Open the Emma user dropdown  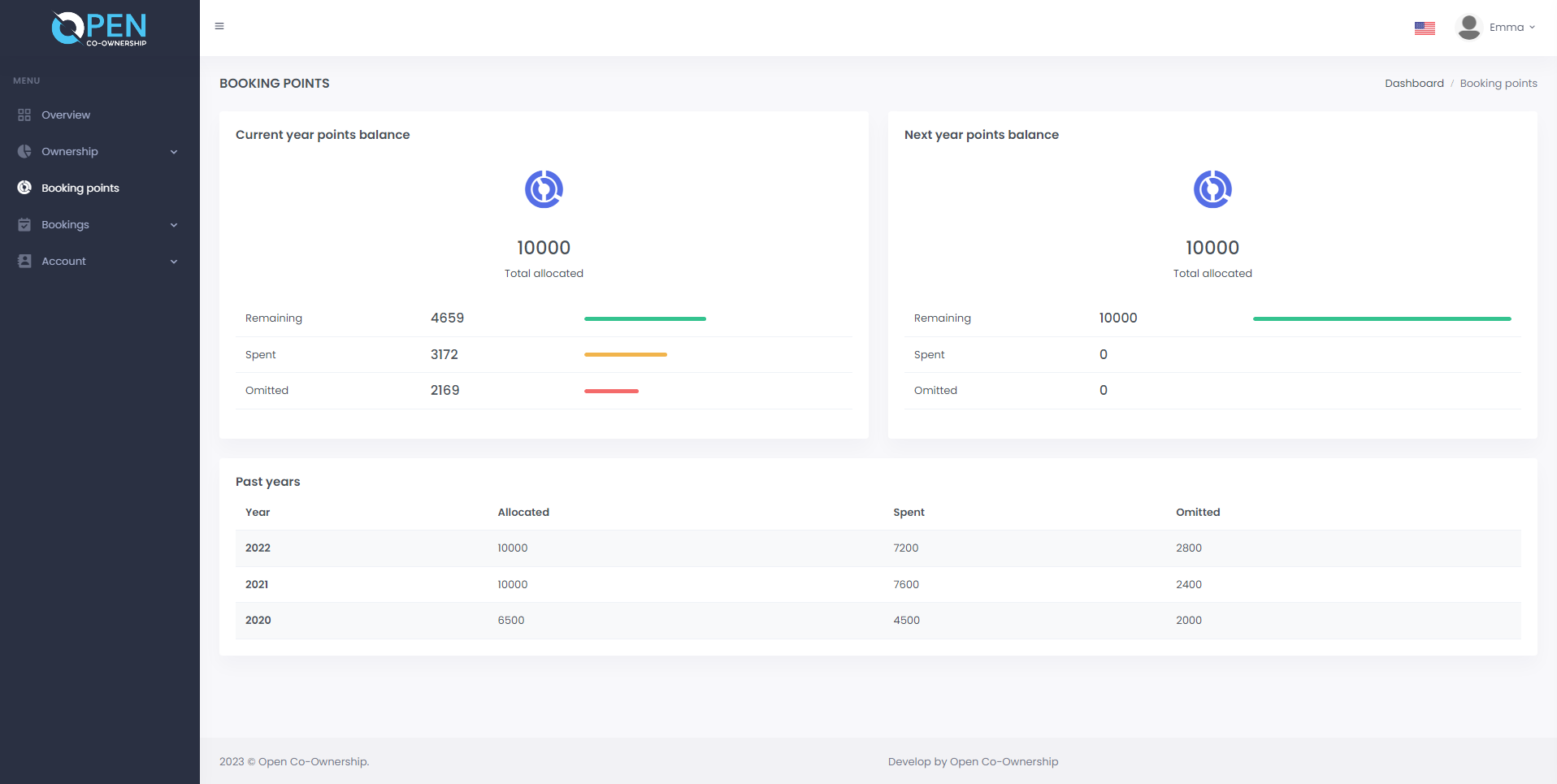tap(1511, 28)
